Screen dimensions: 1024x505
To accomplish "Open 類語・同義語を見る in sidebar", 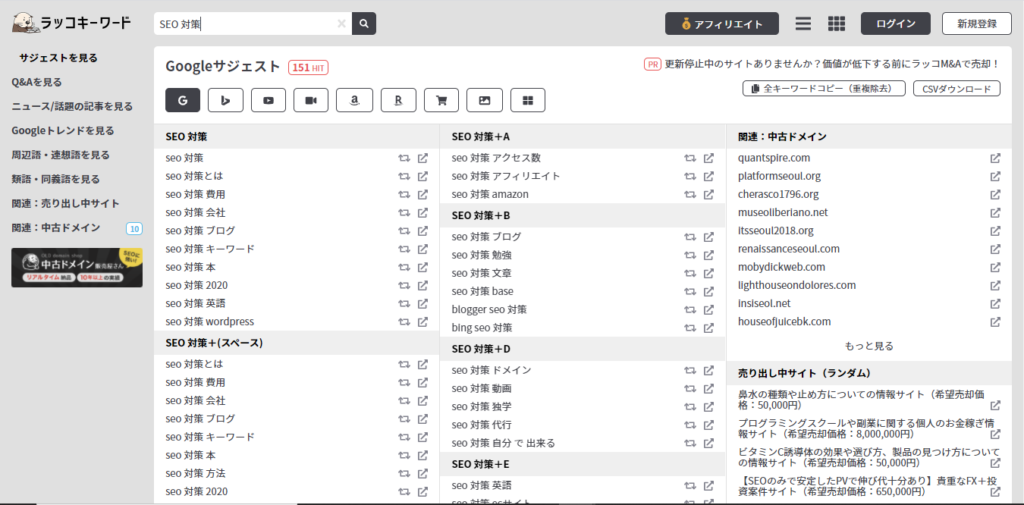I will tap(56, 180).
